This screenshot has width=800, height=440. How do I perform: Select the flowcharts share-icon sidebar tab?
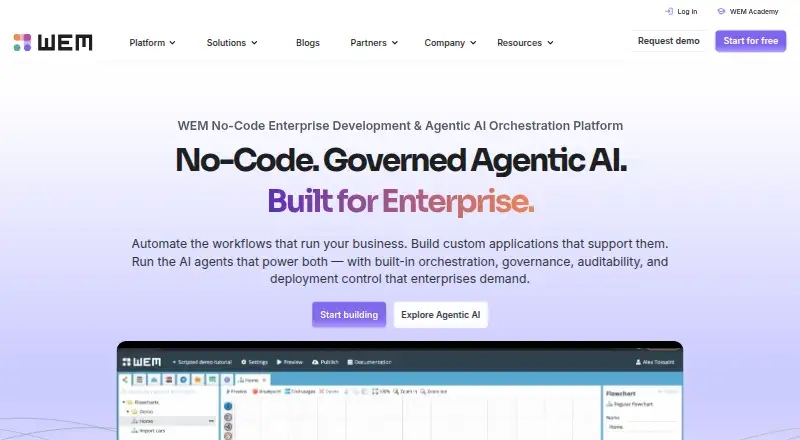pyautogui.click(x=126, y=380)
